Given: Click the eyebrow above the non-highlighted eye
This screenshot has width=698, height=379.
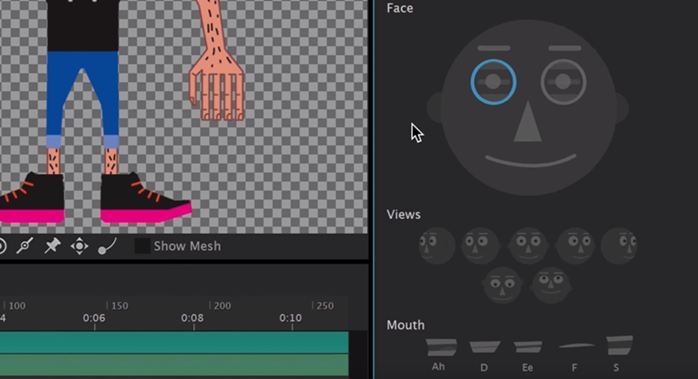Looking at the screenshot, I should (x=565, y=48).
